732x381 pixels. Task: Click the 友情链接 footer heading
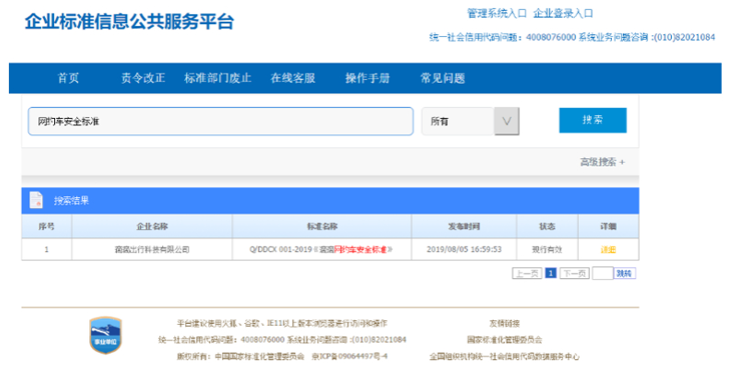pyautogui.click(x=505, y=323)
